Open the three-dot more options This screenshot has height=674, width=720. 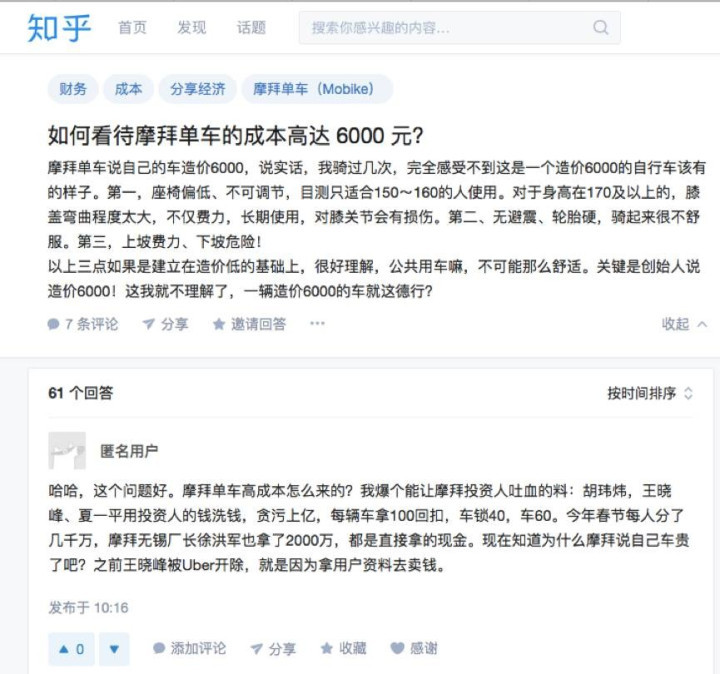317,324
